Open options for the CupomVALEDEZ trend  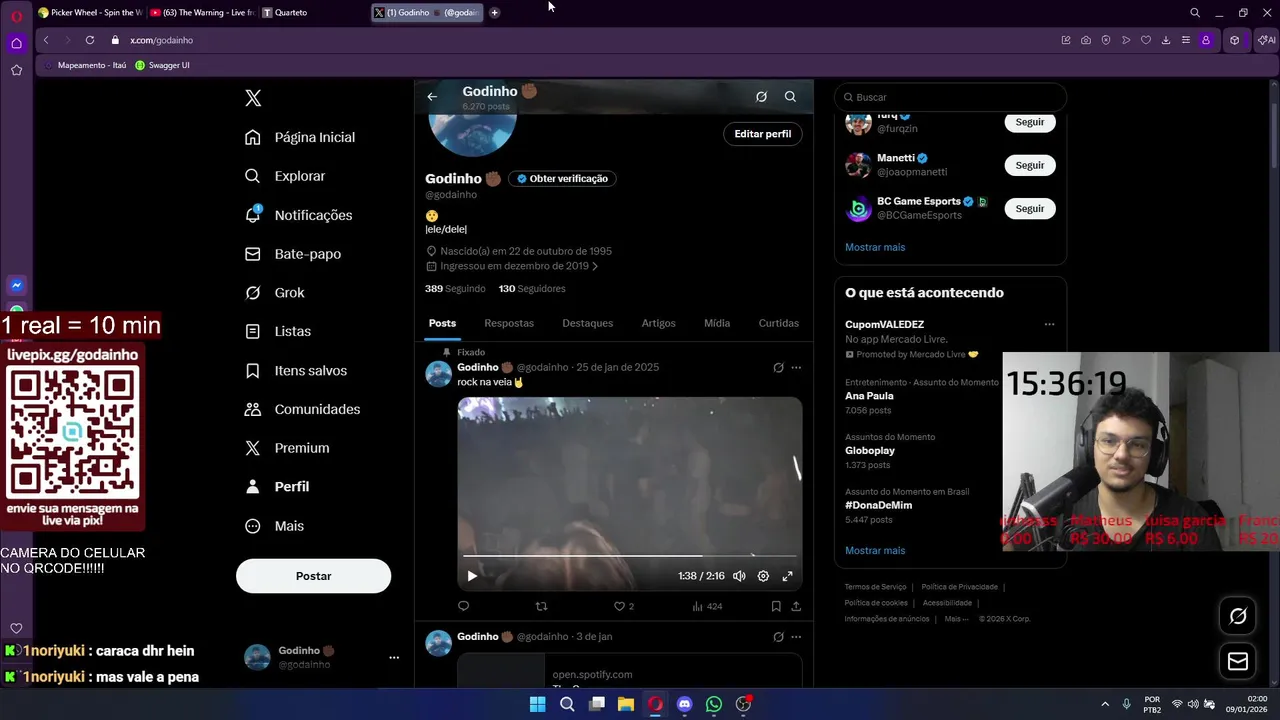pos(1049,324)
